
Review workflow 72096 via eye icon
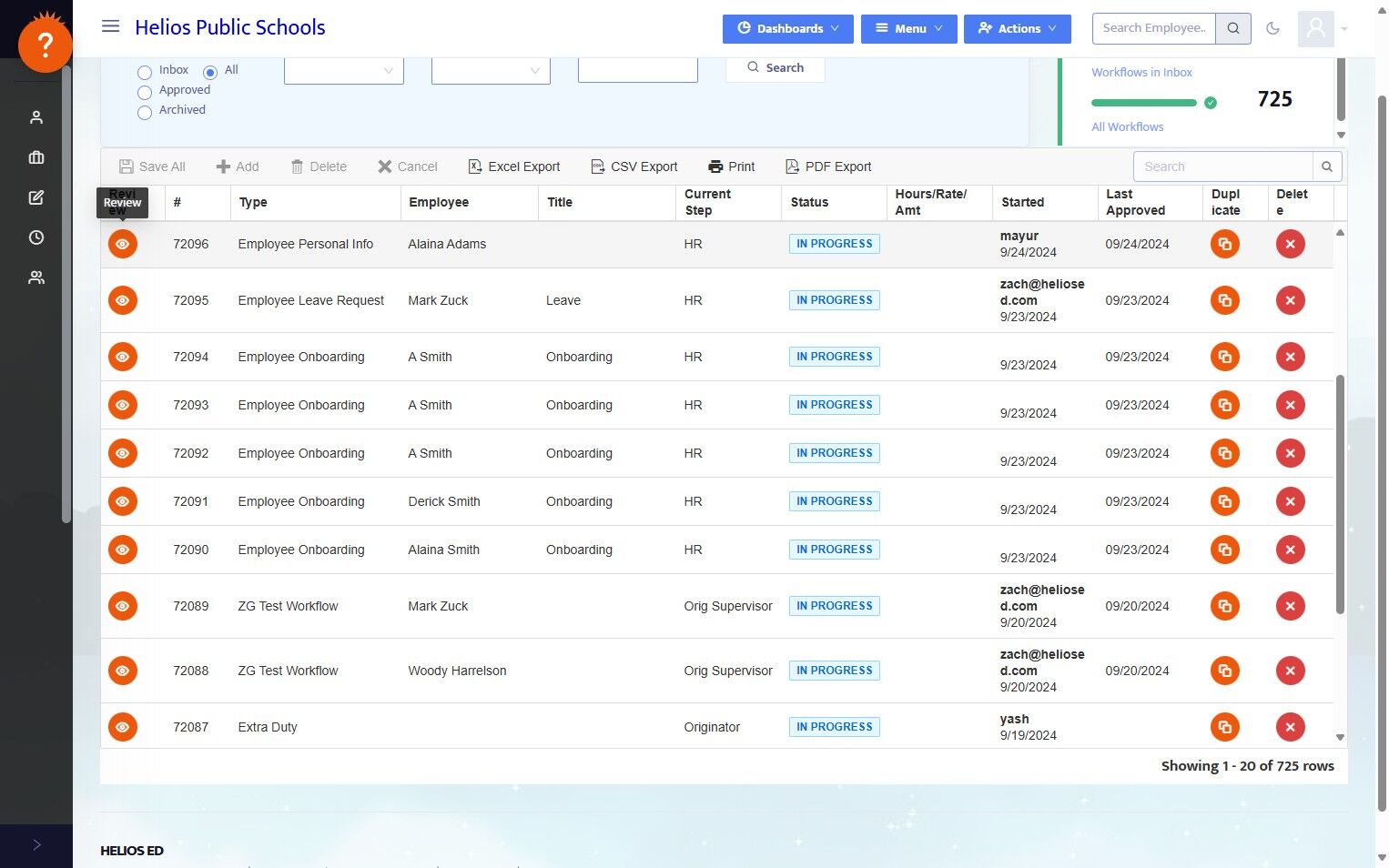123,244
